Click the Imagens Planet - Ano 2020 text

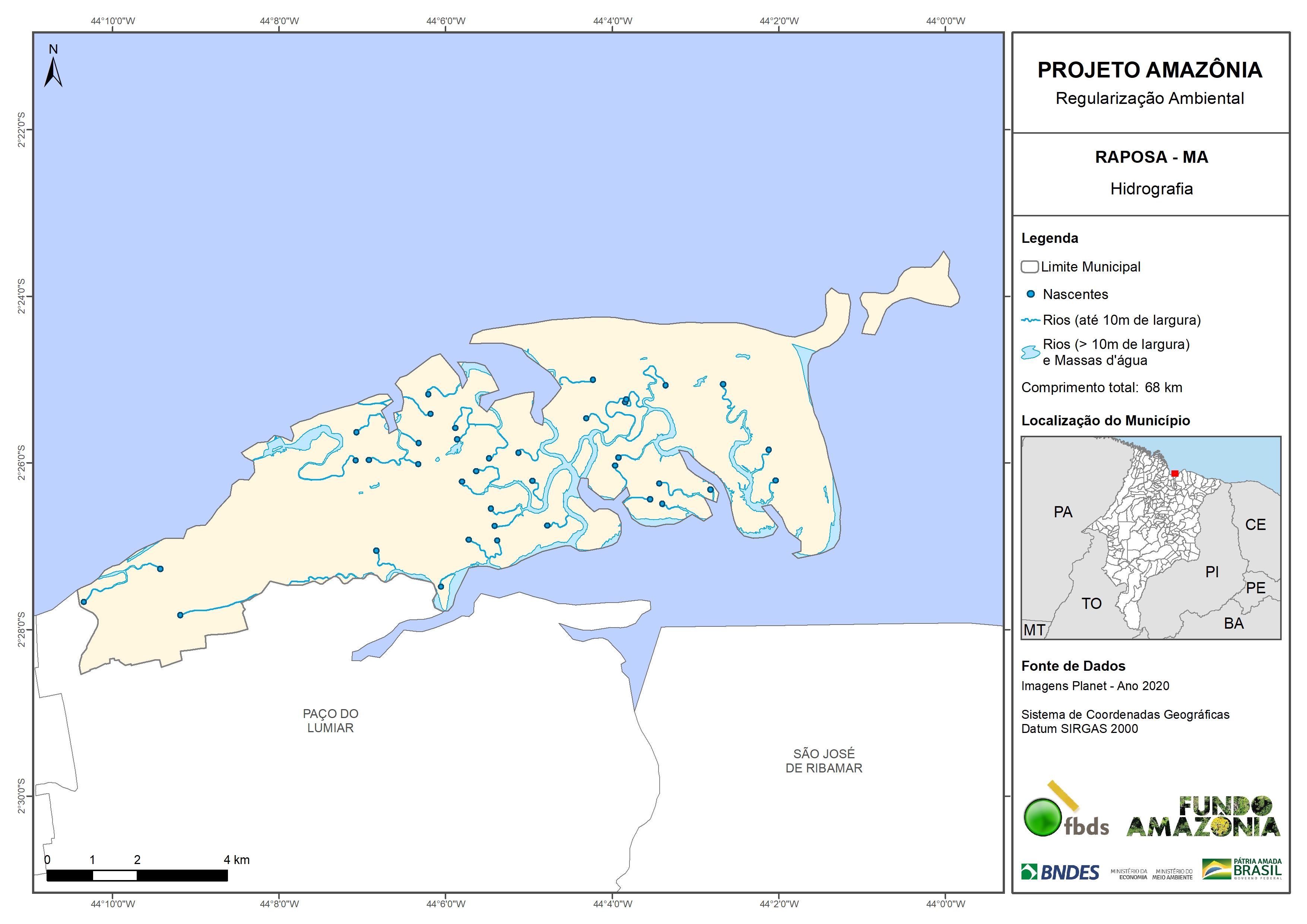(x=1095, y=686)
